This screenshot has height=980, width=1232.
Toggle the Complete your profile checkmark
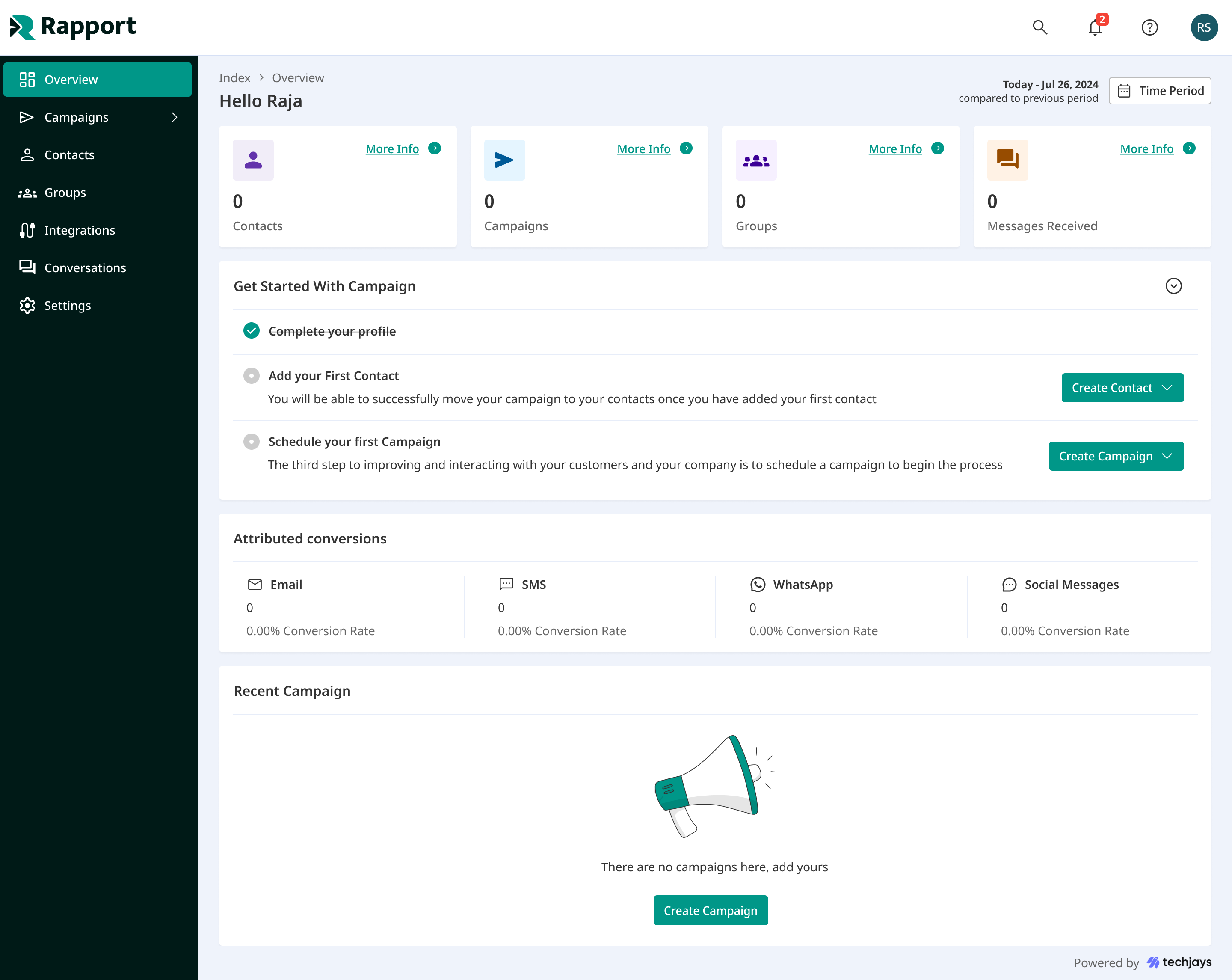pos(252,330)
